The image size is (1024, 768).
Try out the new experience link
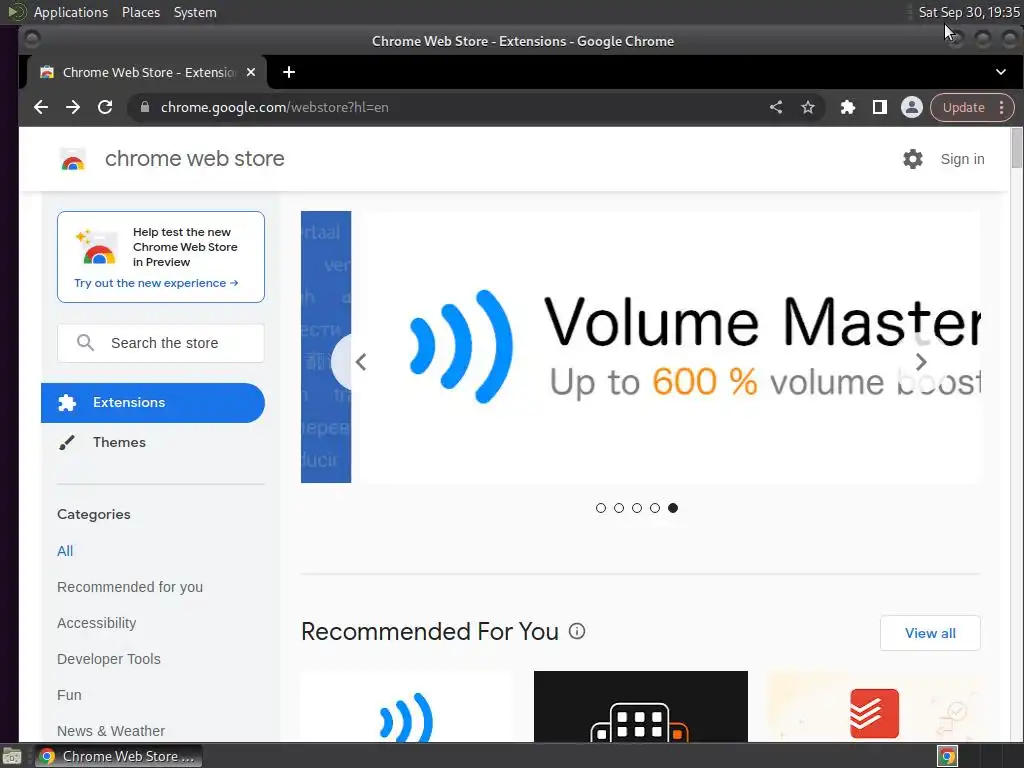156,283
